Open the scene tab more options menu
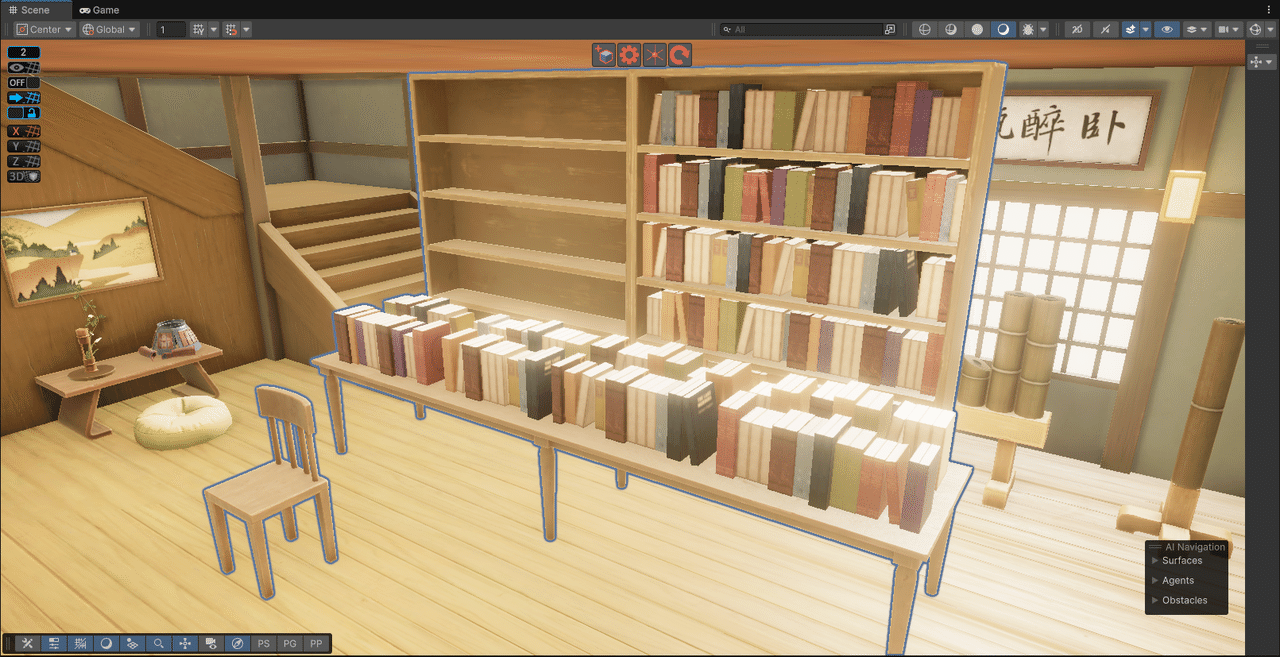 click(x=1269, y=10)
